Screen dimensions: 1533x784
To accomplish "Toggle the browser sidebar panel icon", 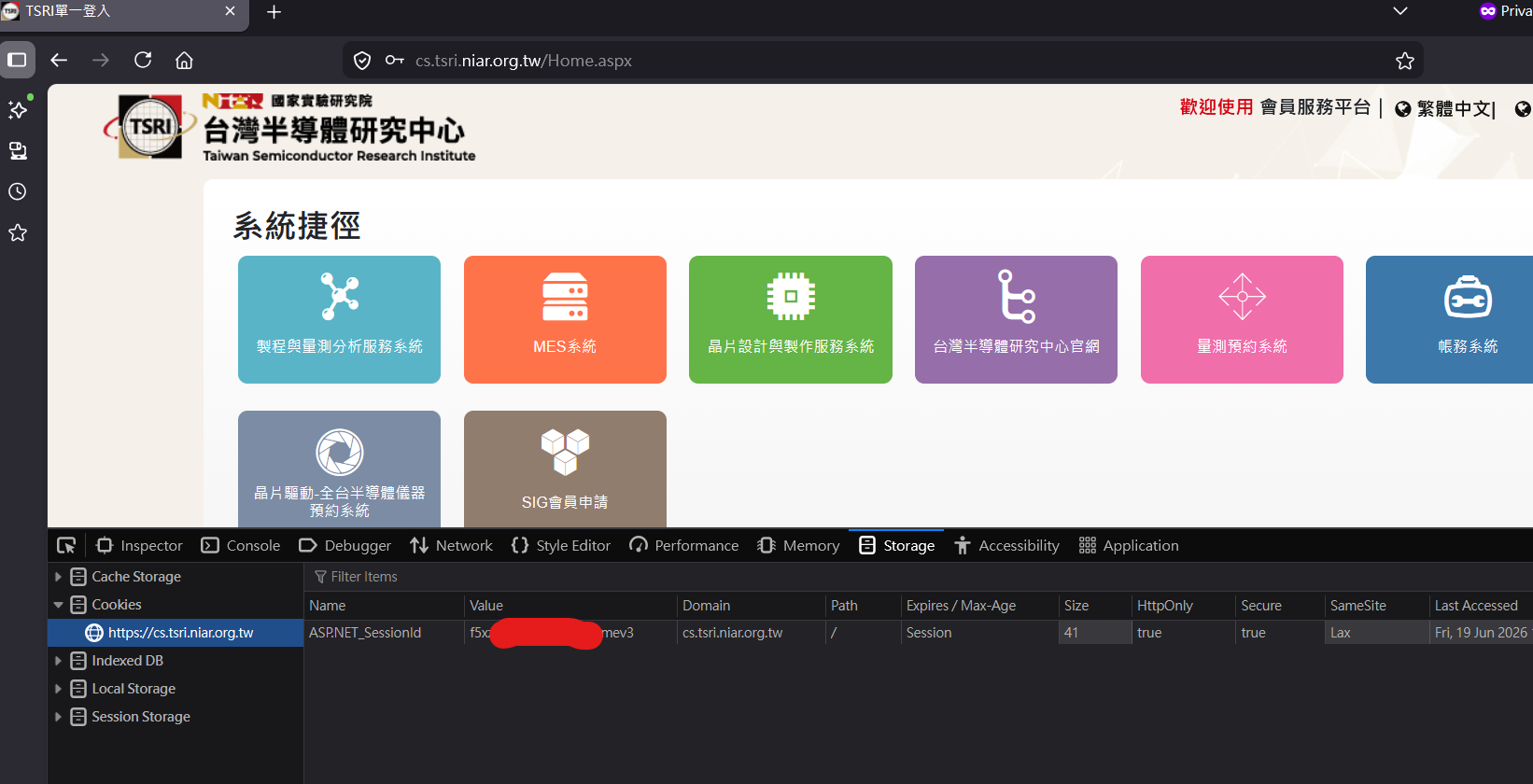I will coord(17,60).
